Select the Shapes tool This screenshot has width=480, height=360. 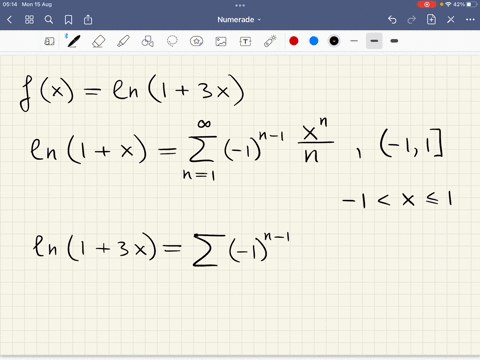pyautogui.click(x=147, y=41)
